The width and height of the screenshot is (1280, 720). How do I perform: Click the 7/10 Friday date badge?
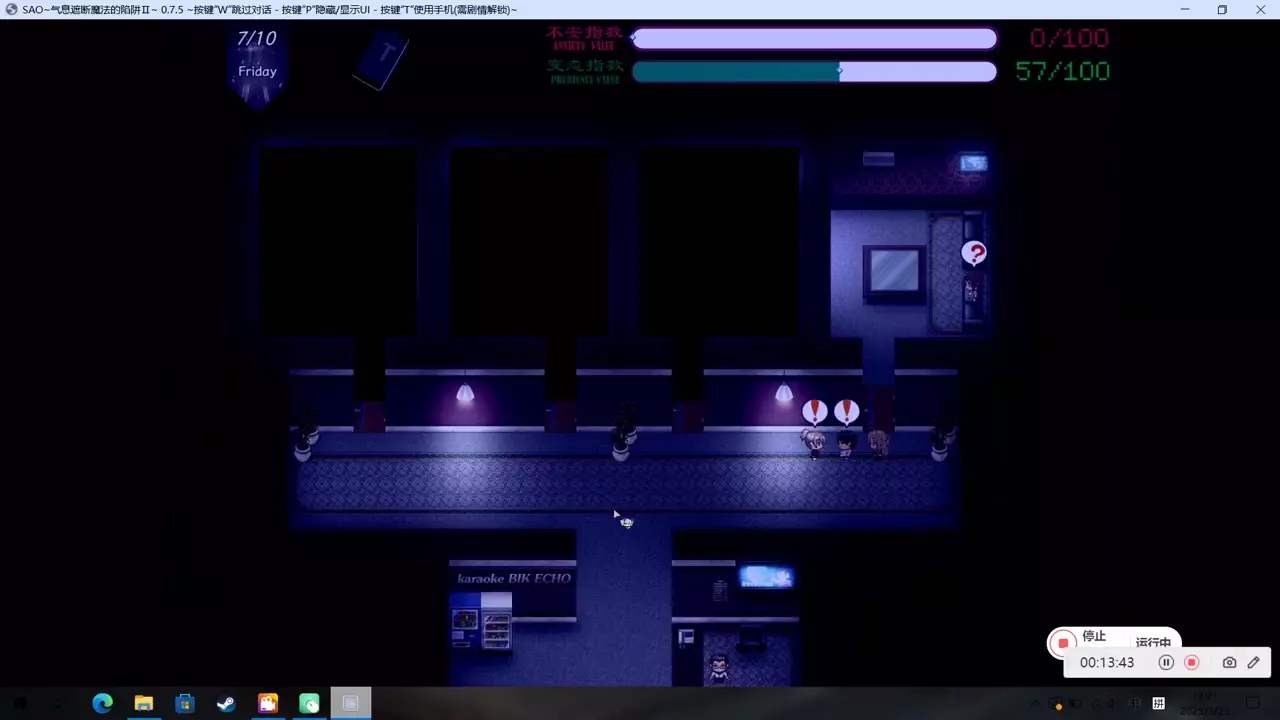[x=257, y=62]
